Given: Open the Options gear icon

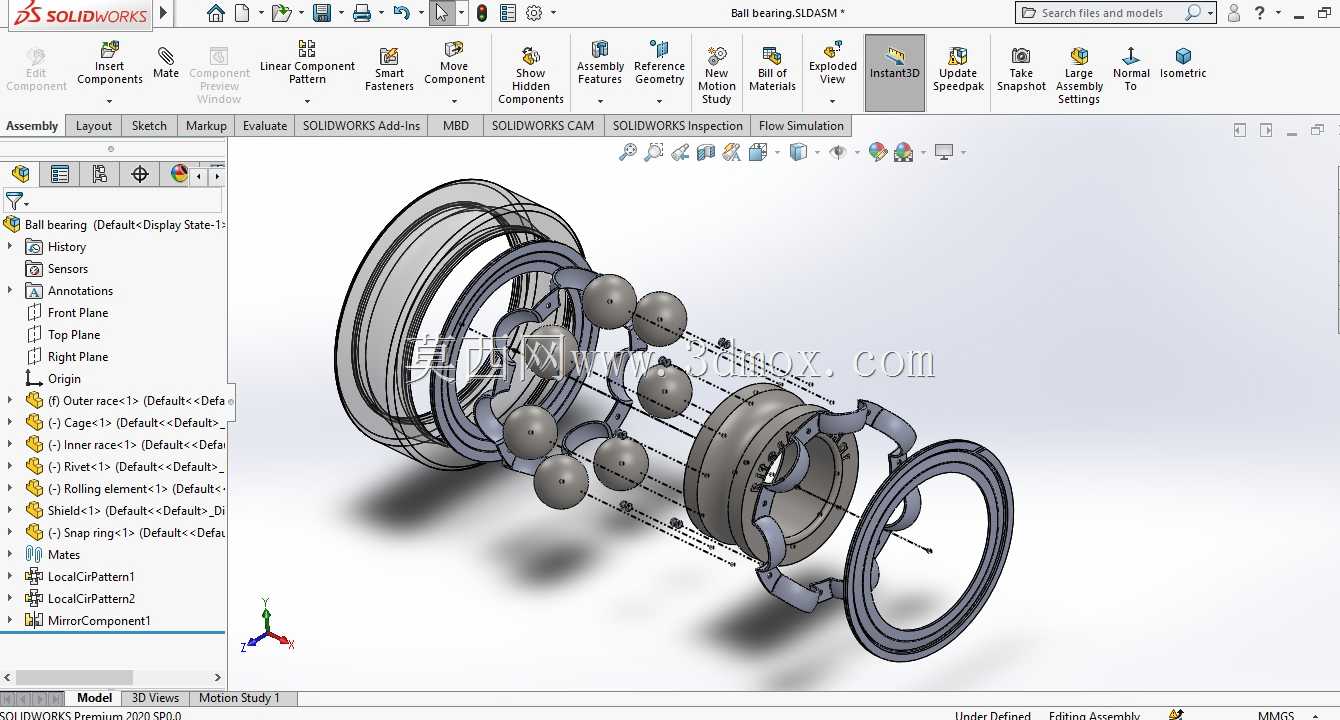Looking at the screenshot, I should [x=534, y=13].
